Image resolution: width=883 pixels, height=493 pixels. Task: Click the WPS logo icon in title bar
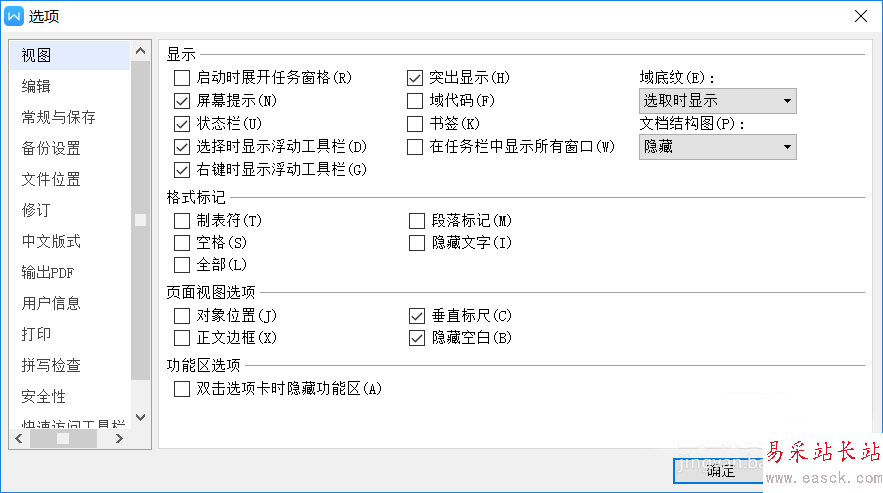[x=15, y=15]
